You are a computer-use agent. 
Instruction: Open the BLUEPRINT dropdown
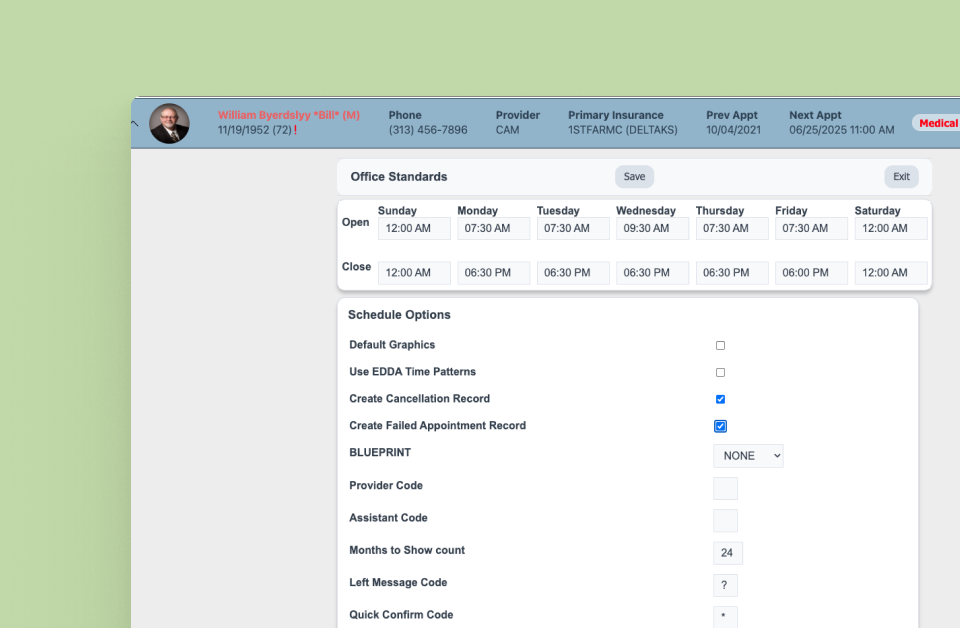[x=748, y=456]
